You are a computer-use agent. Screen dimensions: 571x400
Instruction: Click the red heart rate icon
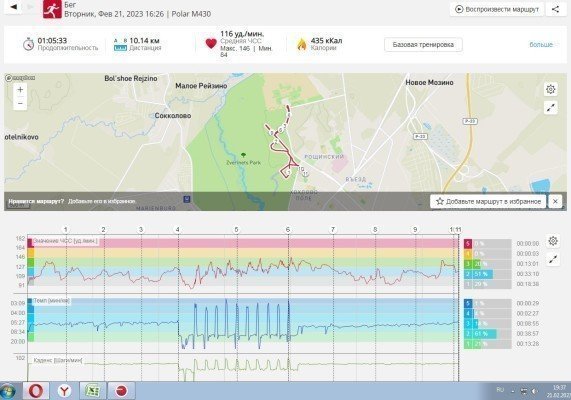[211, 44]
